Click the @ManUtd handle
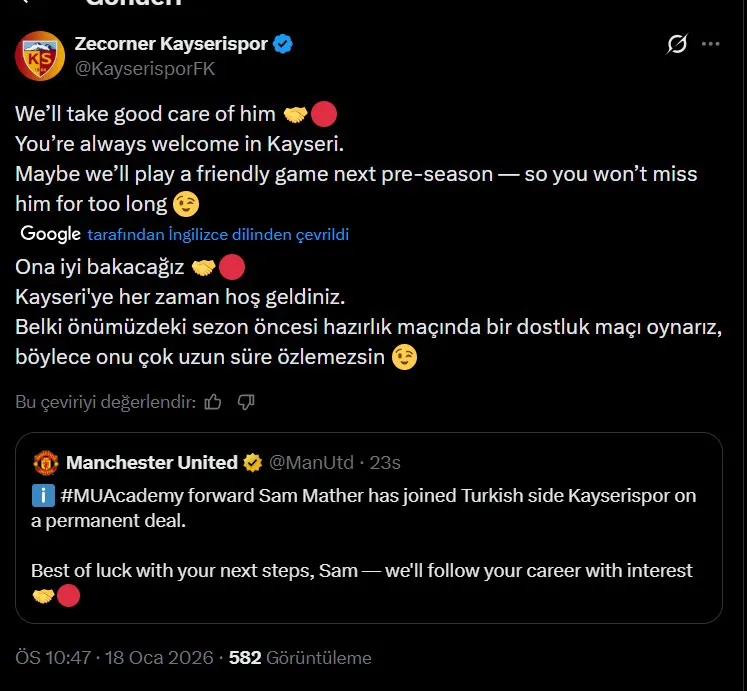 (x=312, y=462)
